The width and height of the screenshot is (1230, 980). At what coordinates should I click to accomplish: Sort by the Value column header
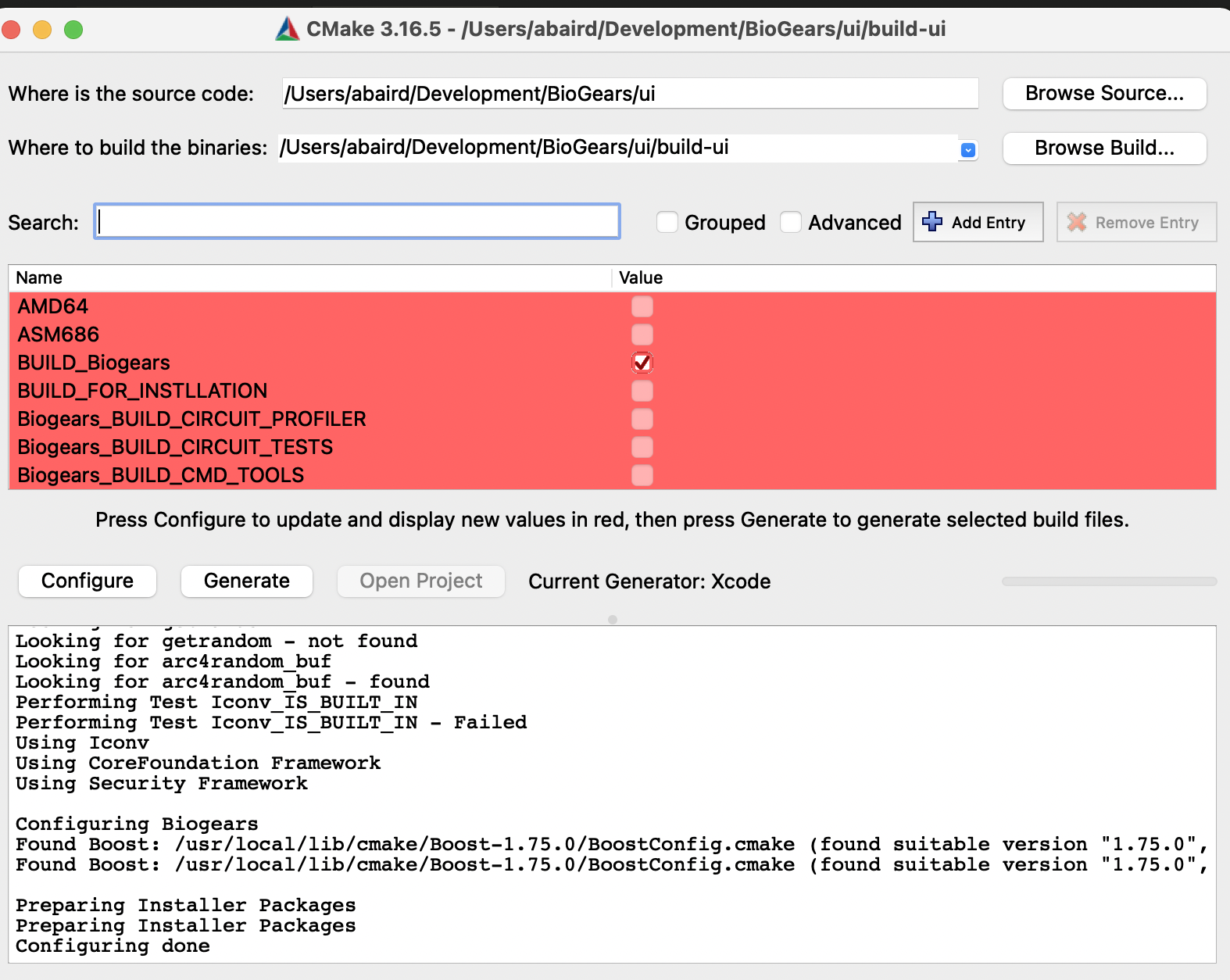pos(914,278)
